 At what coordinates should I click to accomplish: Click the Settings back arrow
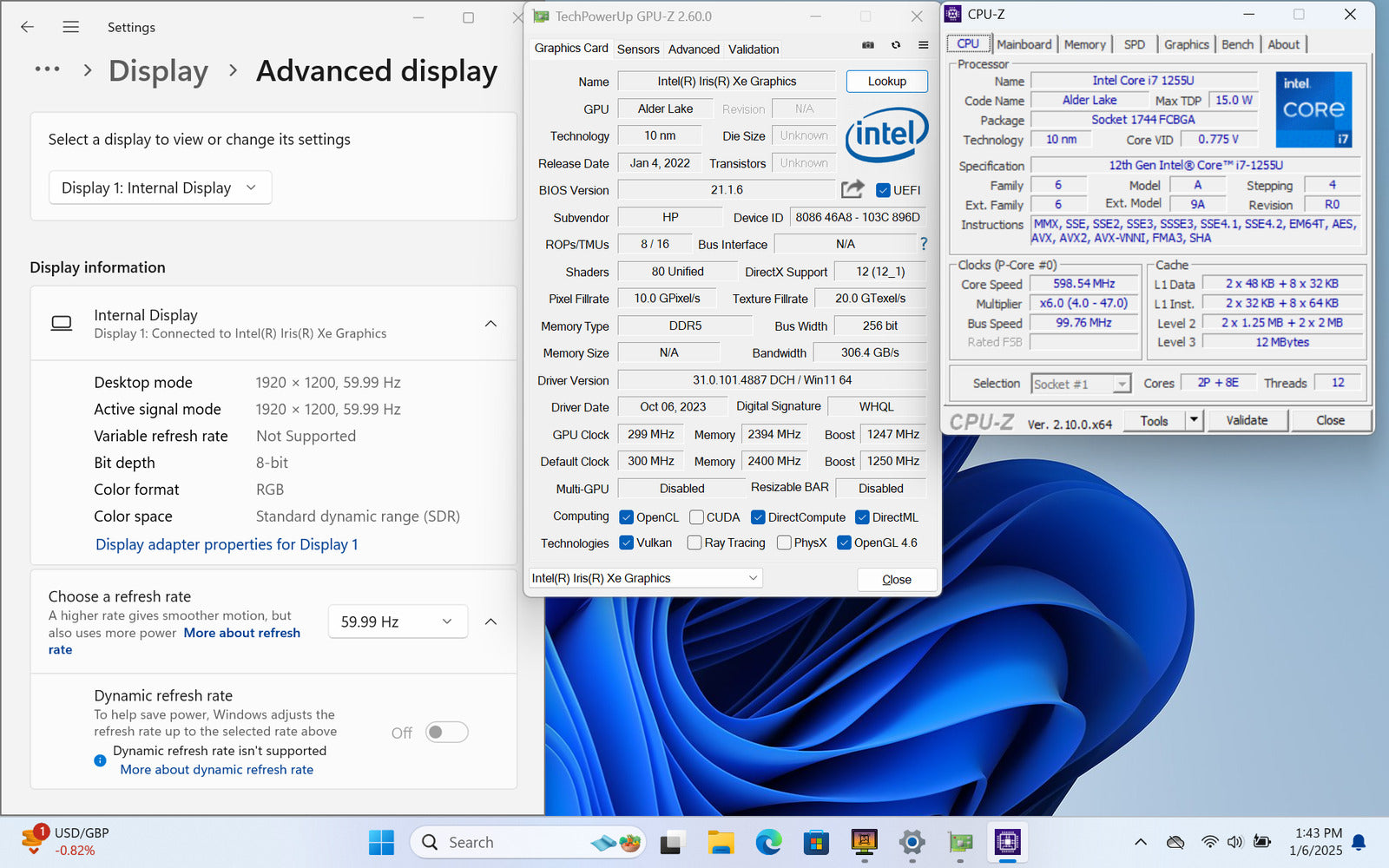point(27,27)
